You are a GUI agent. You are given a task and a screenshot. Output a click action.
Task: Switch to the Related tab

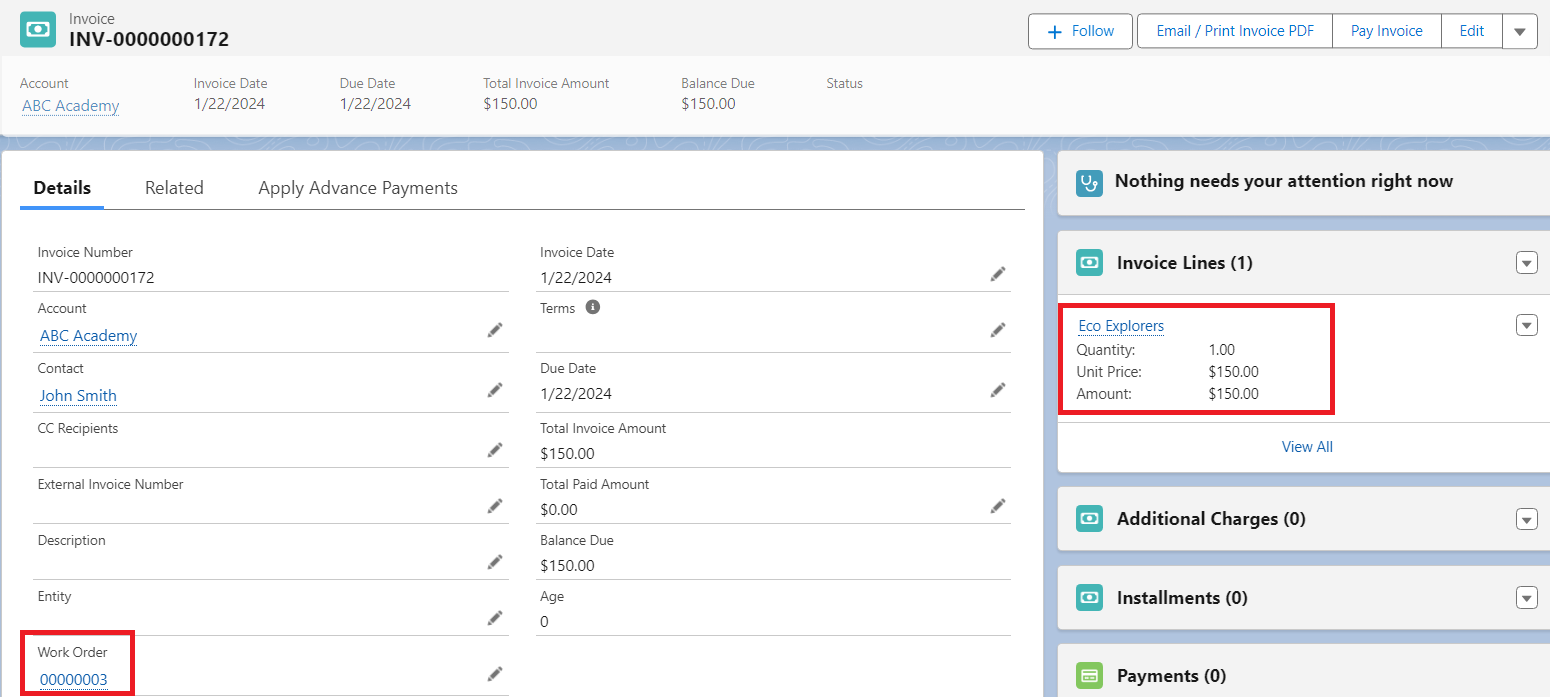point(174,188)
